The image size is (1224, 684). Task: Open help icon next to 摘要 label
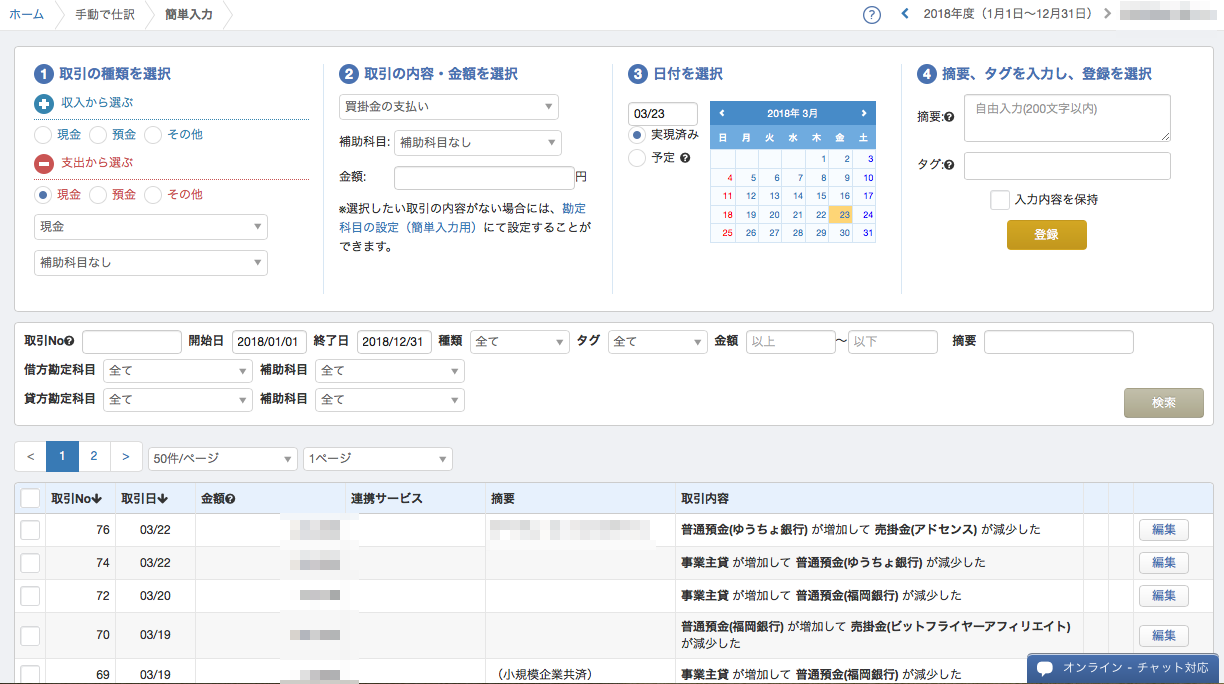point(949,118)
